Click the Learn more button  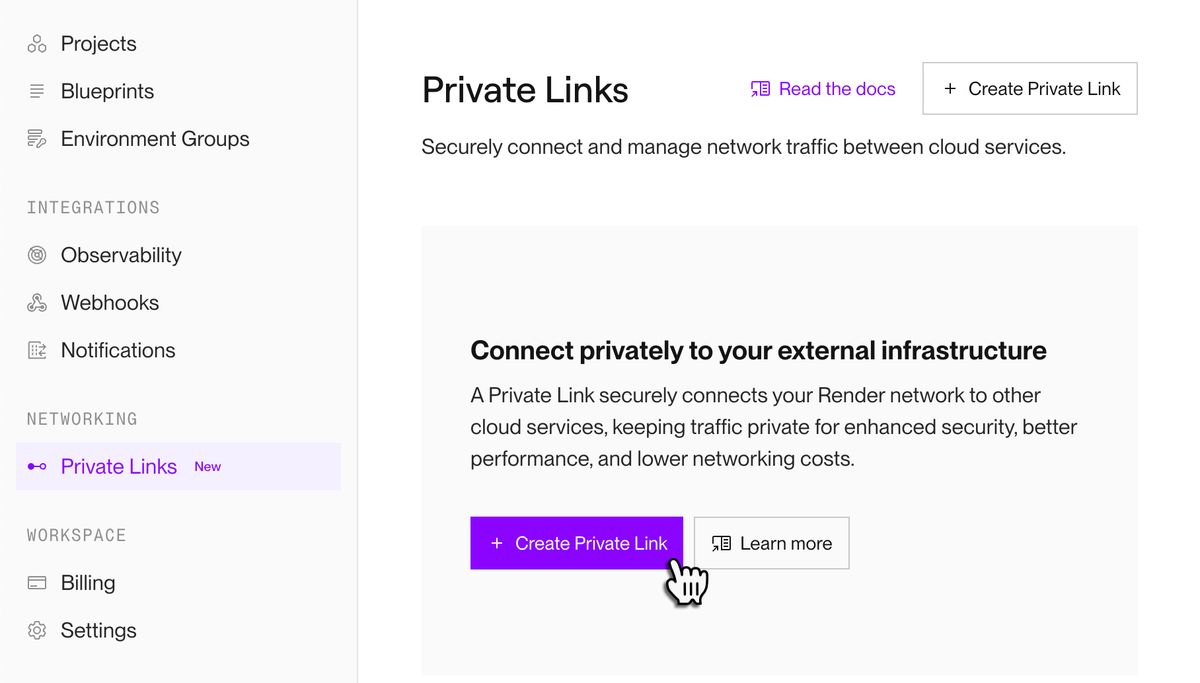771,543
